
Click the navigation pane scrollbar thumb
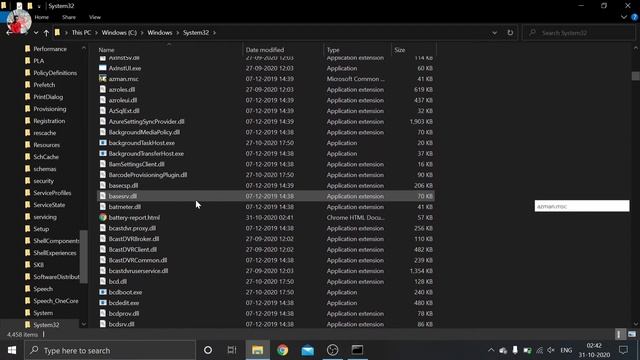84,257
